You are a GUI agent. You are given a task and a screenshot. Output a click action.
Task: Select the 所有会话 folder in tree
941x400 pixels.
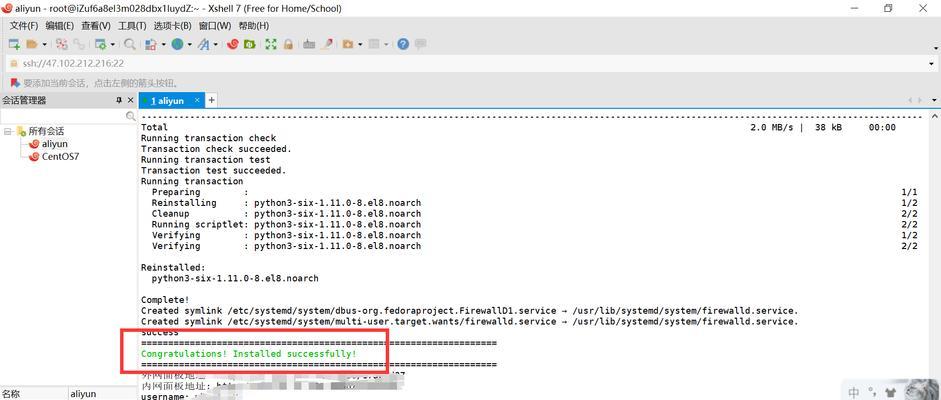(46, 131)
